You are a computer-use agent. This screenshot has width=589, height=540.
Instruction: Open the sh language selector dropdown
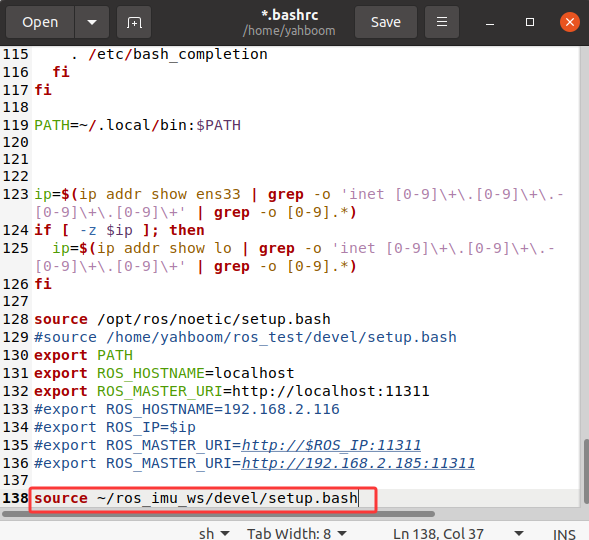[x=214, y=533]
